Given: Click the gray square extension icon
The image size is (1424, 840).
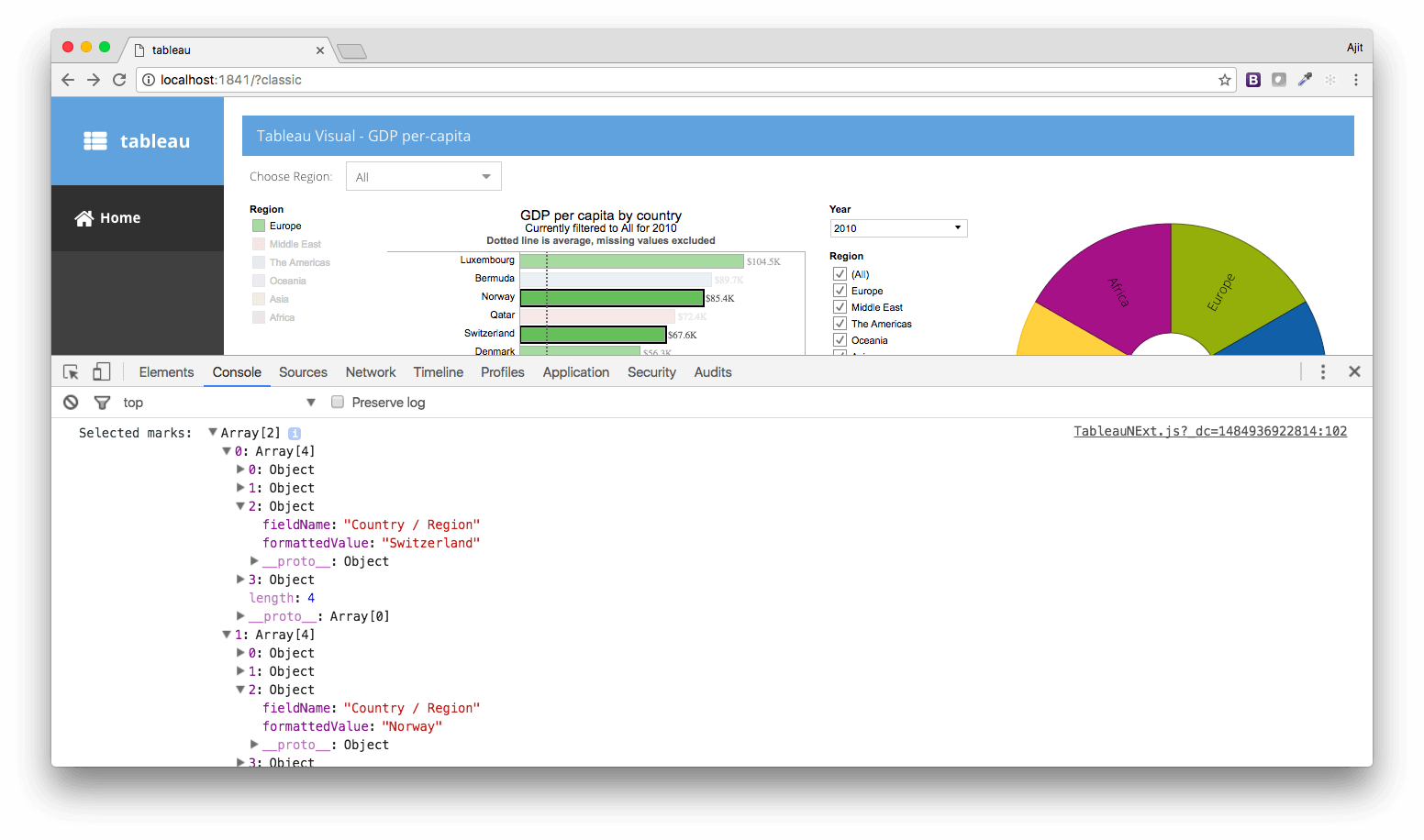Looking at the screenshot, I should (1279, 80).
